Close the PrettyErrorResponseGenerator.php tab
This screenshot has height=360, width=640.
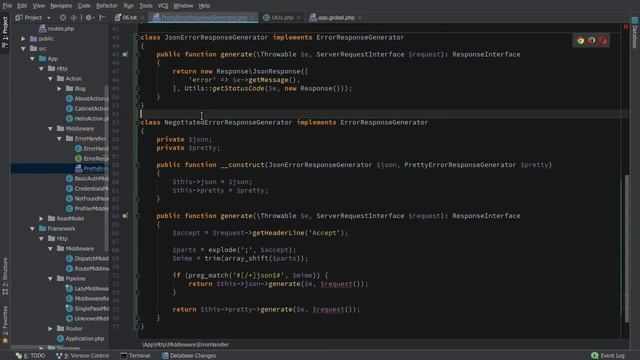point(253,18)
